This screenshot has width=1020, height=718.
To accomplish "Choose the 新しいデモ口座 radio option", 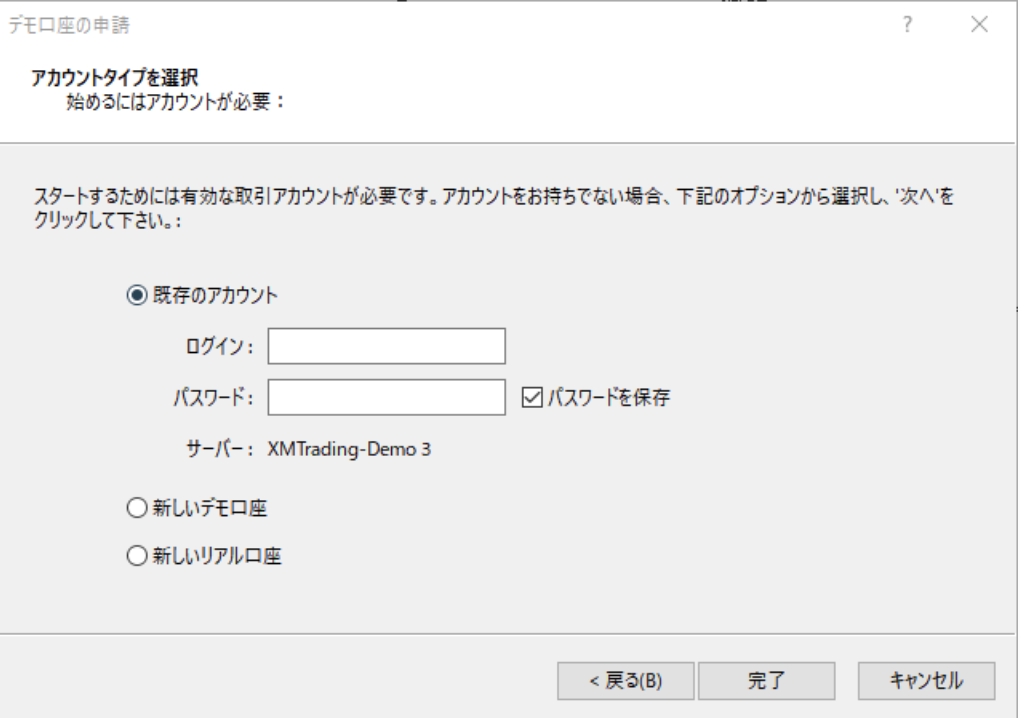I will point(136,508).
